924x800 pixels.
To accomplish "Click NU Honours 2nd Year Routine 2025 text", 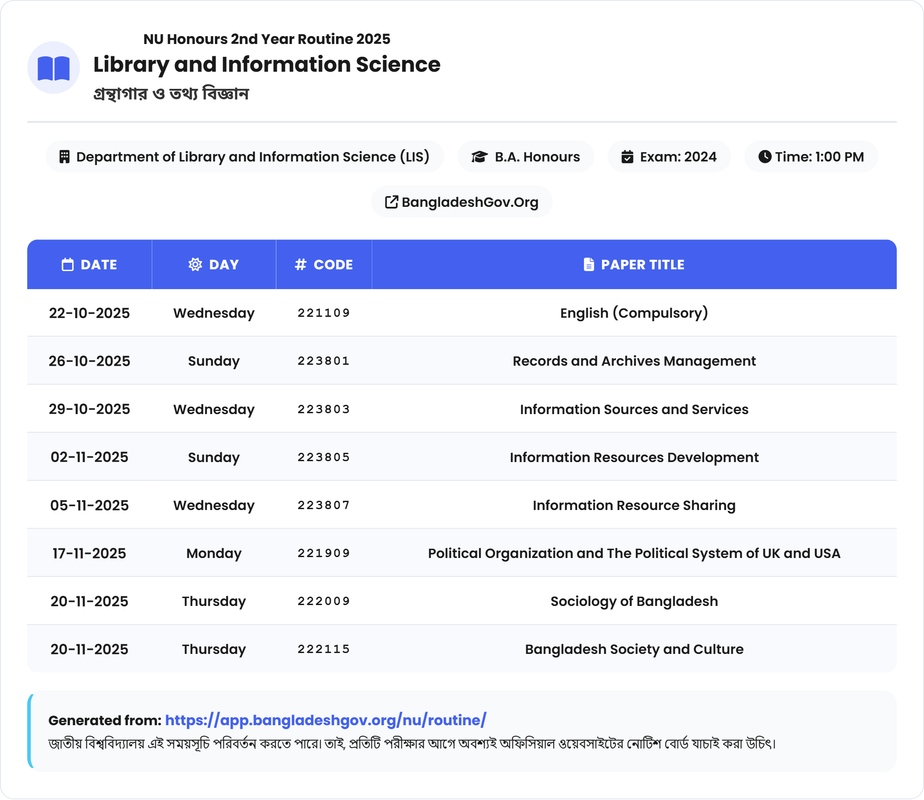I will (266, 39).
